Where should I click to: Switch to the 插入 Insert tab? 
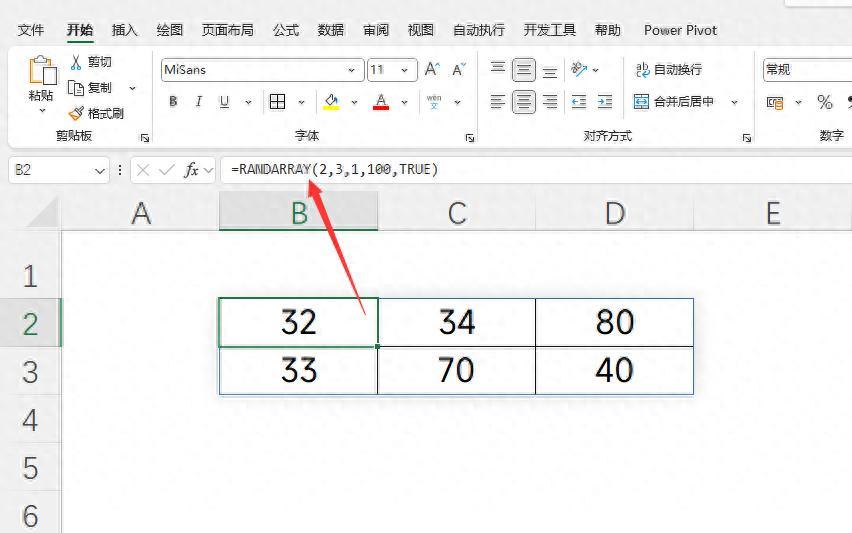tap(124, 30)
